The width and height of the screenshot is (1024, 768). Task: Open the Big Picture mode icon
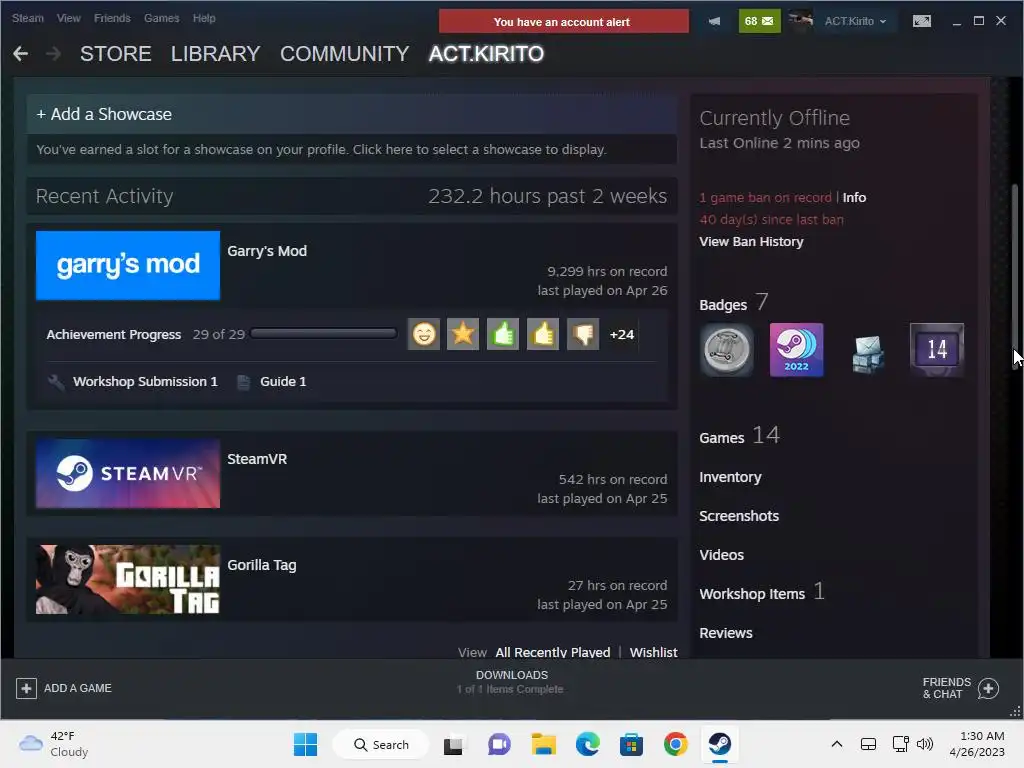921,21
